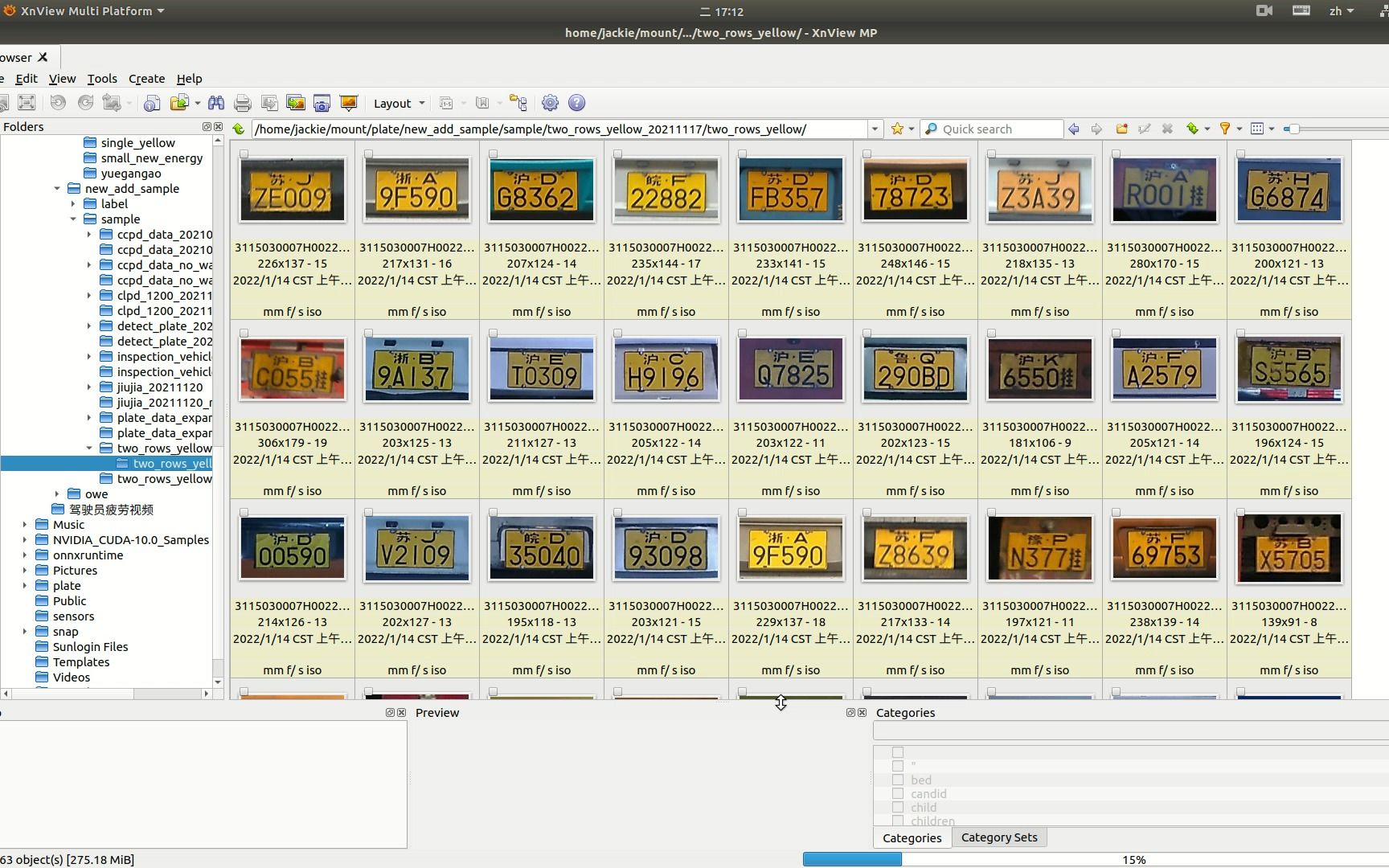Expand the owe folder
This screenshot has width=1389, height=868.
57,494
